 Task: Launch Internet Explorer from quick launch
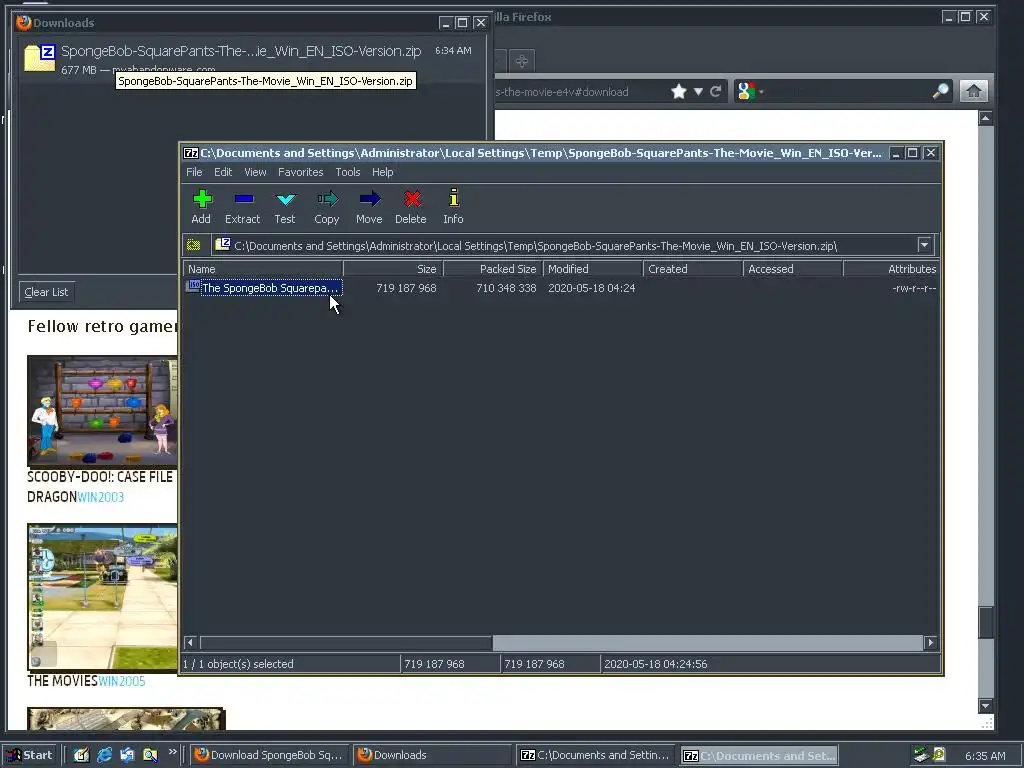pyautogui.click(x=104, y=754)
